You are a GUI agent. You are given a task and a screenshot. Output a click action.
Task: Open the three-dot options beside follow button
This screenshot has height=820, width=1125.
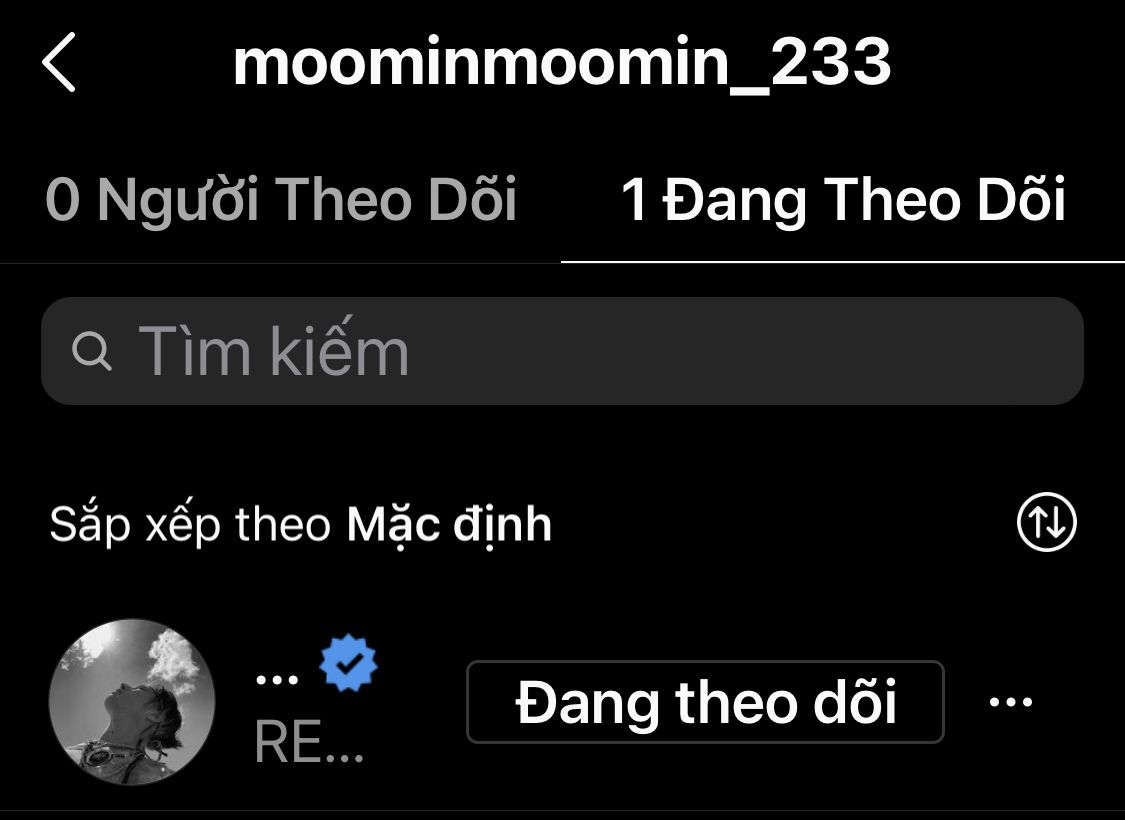(x=1010, y=702)
